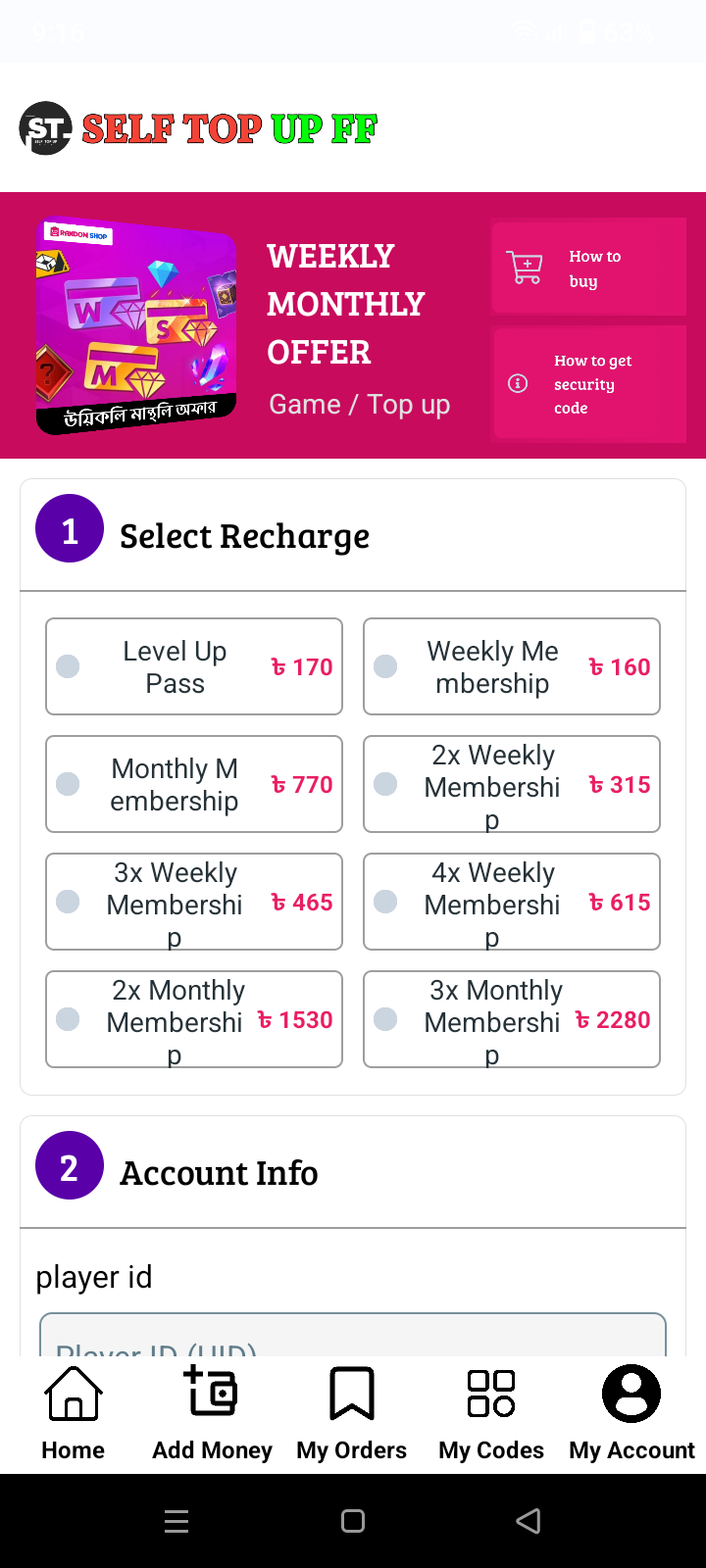The width and height of the screenshot is (706, 1568).
Task: Open the How to get security code link
Action: coord(590,384)
